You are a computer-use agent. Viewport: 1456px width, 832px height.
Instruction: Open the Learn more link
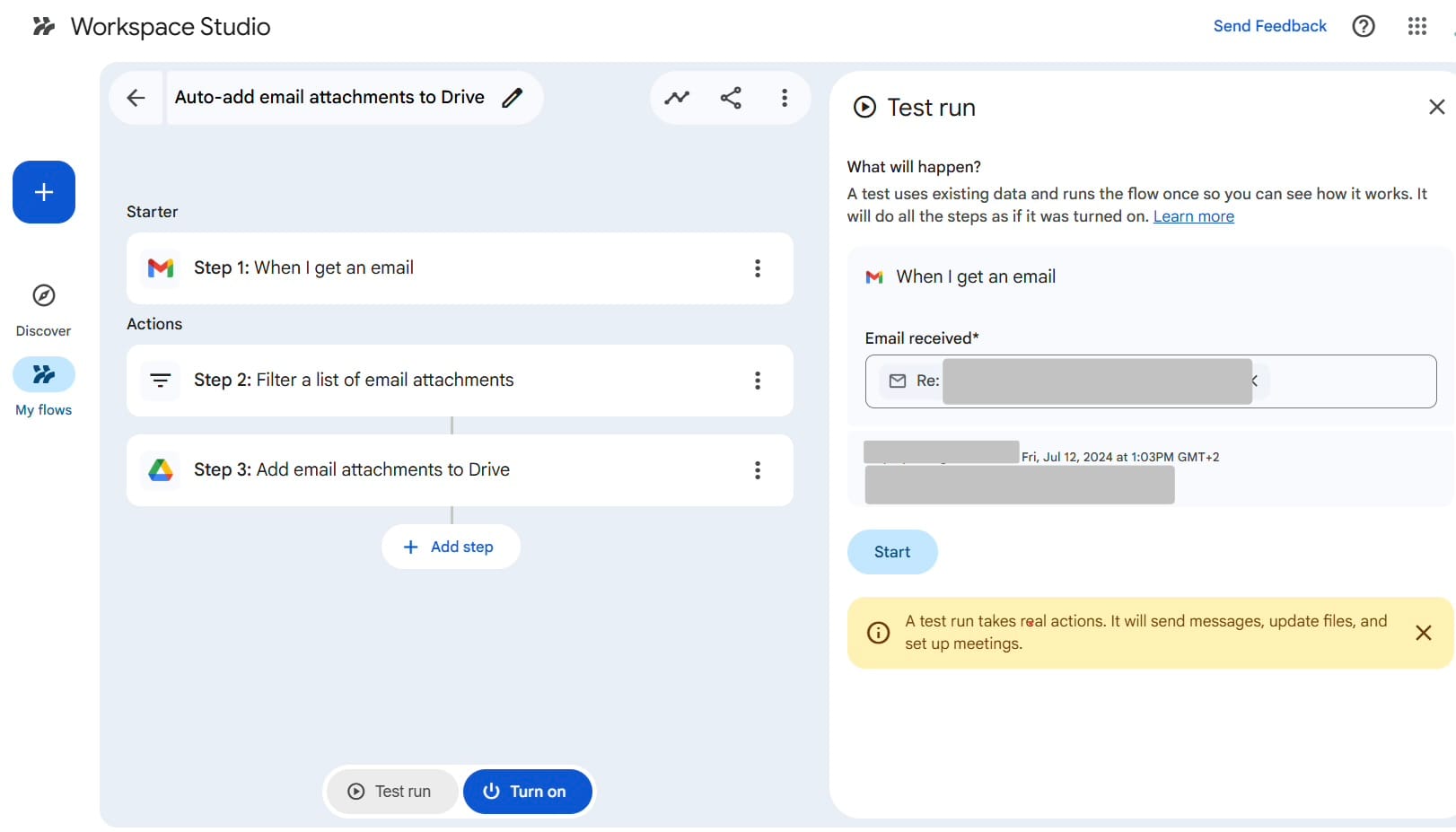coord(1194,216)
